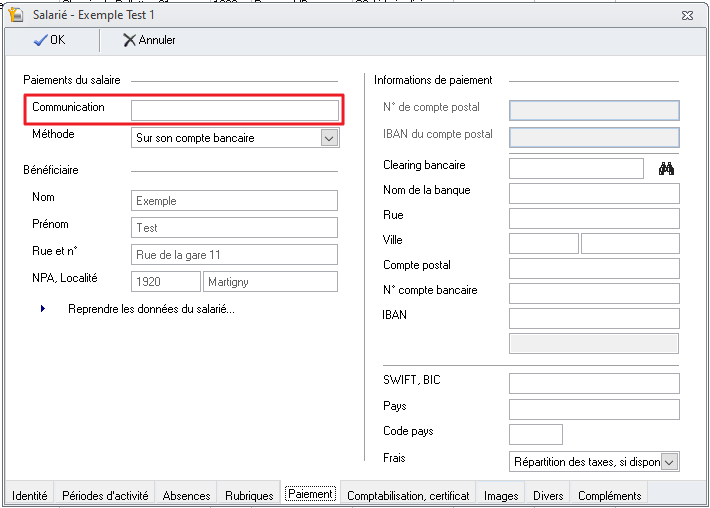Image resolution: width=710 pixels, height=508 pixels.
Task: Click the OK checkmark button
Action: (x=49, y=40)
